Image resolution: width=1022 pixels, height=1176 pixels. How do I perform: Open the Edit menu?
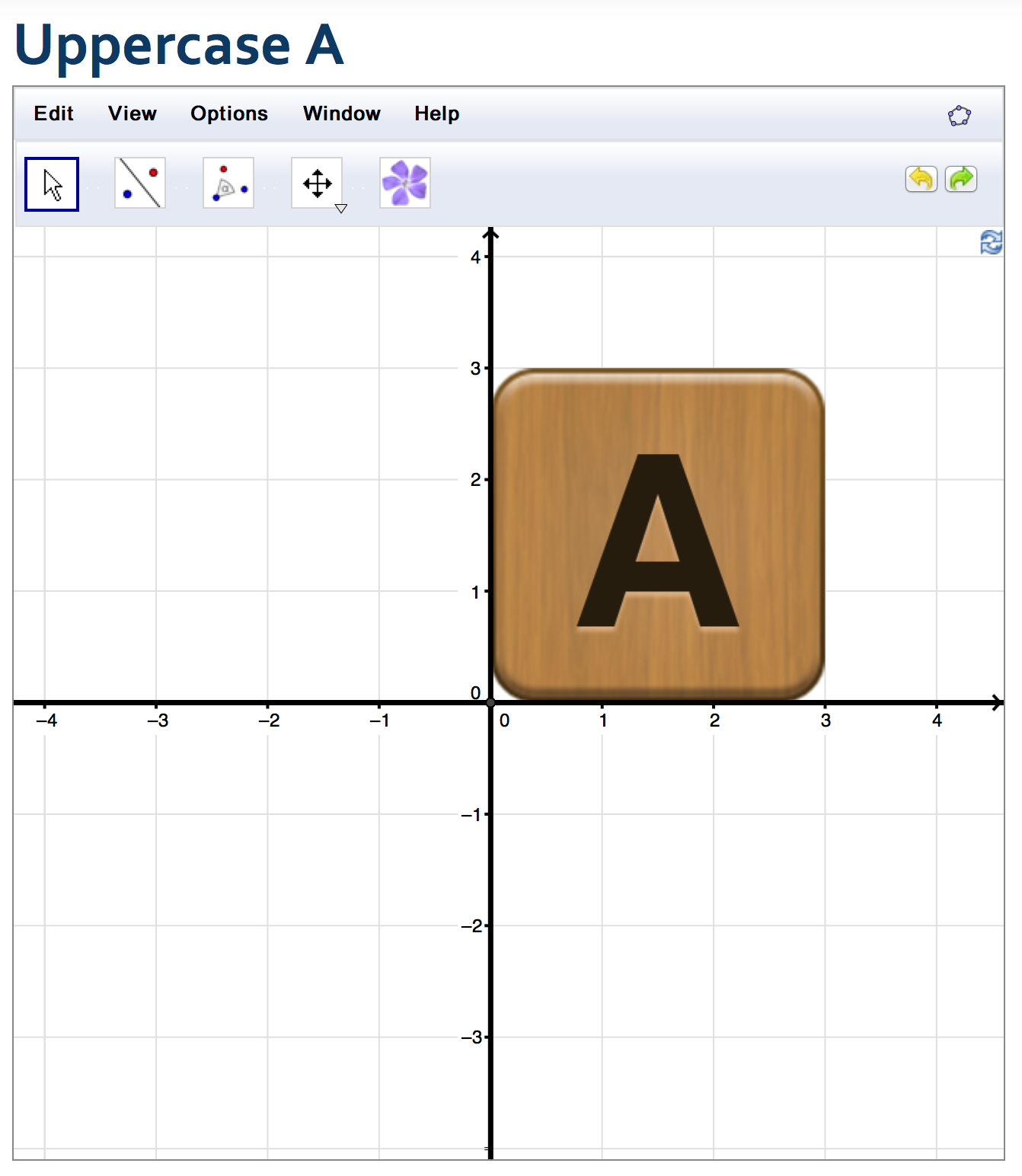pyautogui.click(x=53, y=113)
